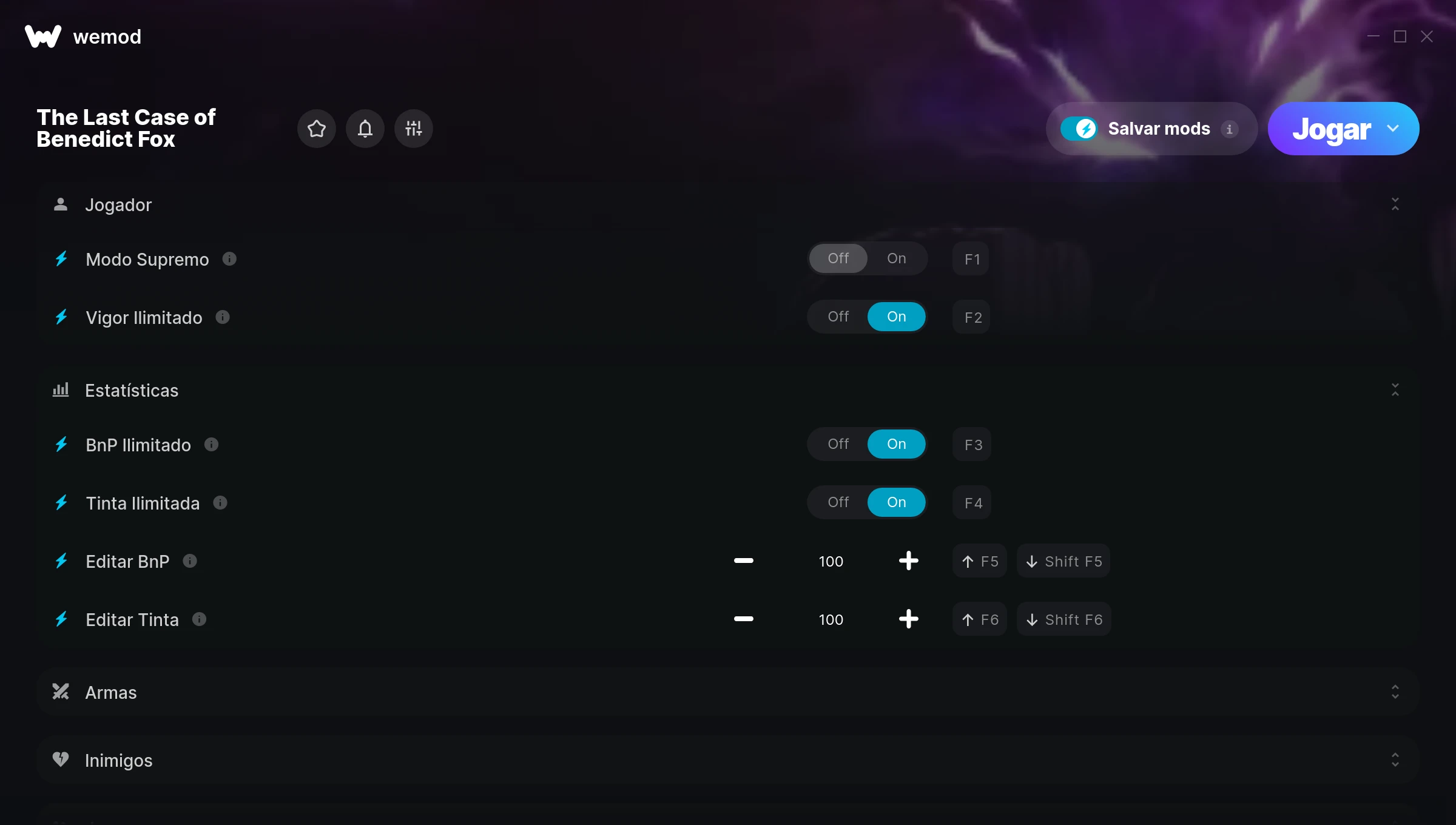Expand the Armas section
The width and height of the screenshot is (1456, 825).
click(x=1395, y=692)
